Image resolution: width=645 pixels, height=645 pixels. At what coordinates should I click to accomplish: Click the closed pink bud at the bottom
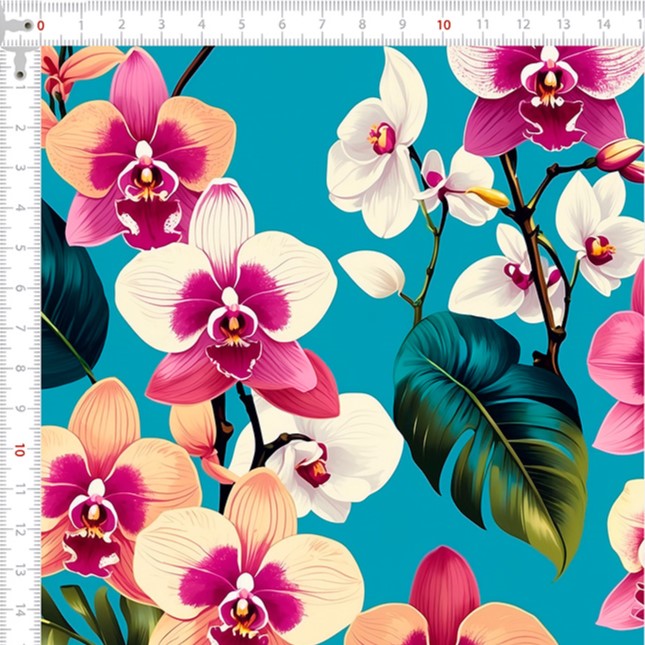tap(444, 590)
